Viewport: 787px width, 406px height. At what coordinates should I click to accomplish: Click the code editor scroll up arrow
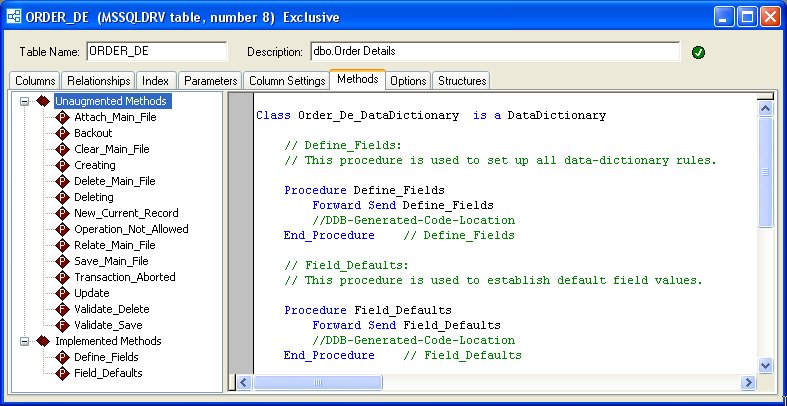765,108
